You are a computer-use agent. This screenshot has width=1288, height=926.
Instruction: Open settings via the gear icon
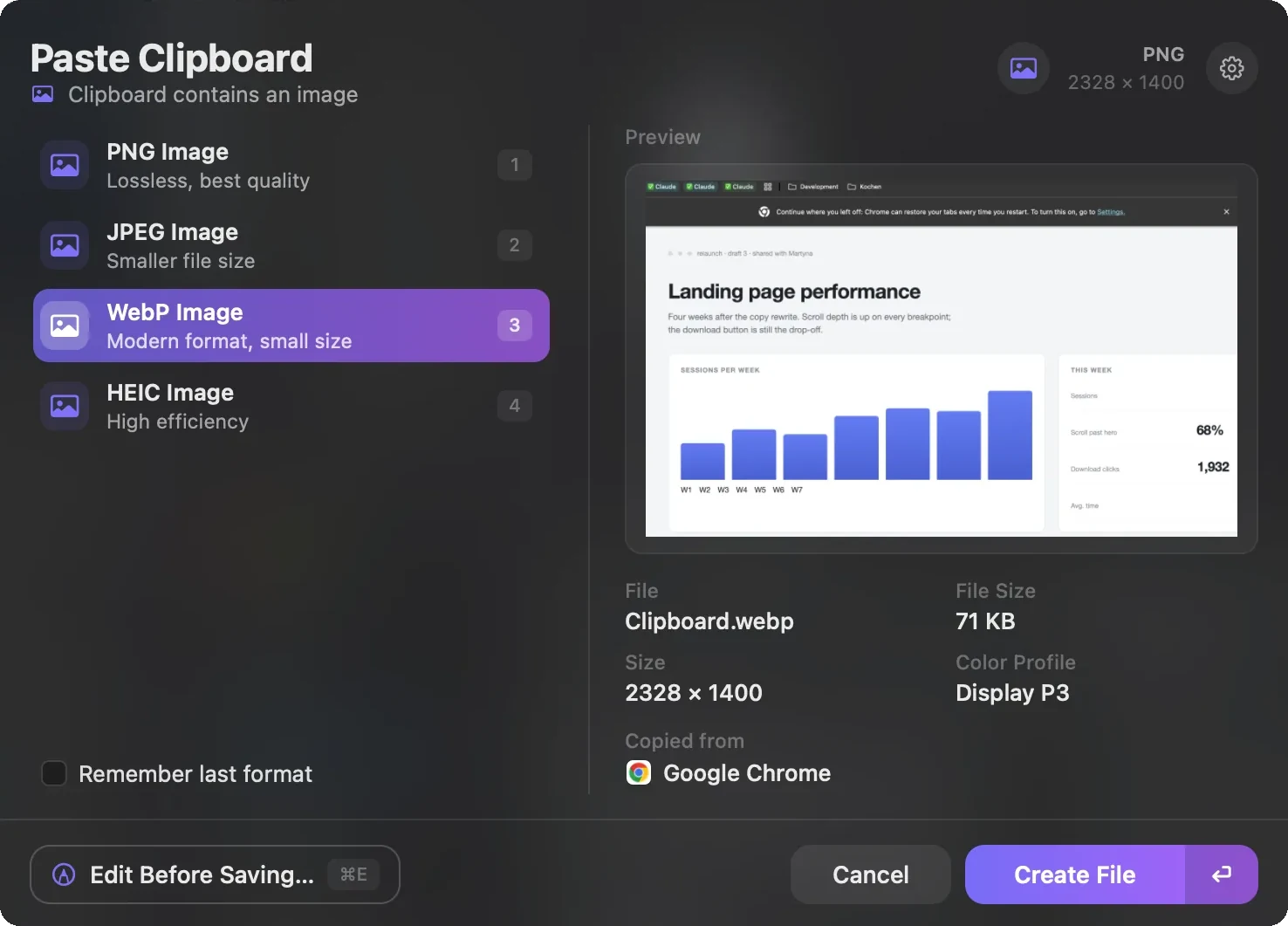(1231, 68)
